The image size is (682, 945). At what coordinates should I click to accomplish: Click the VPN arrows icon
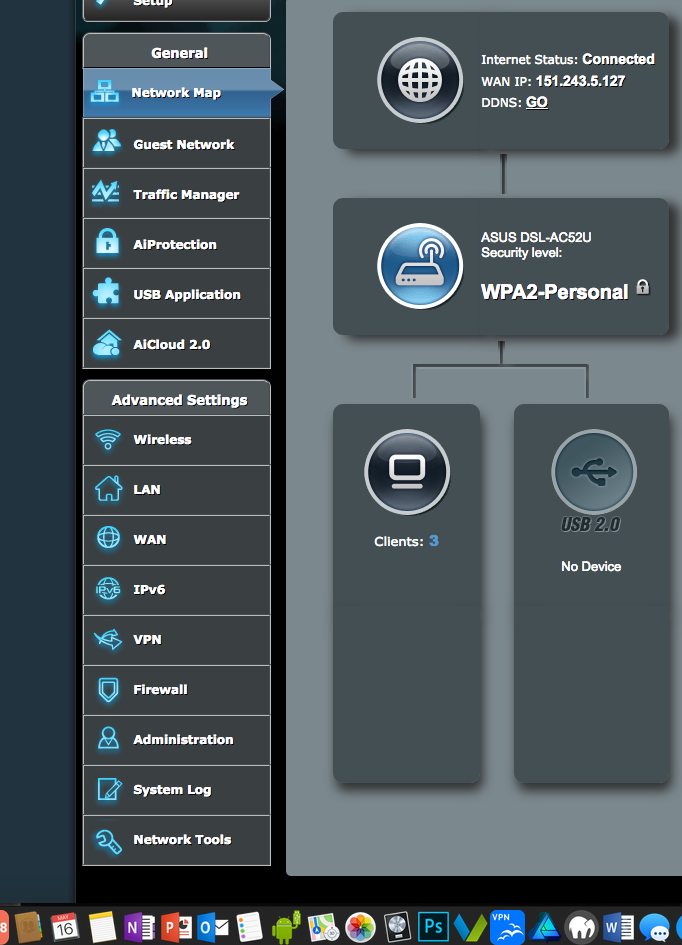click(x=108, y=639)
